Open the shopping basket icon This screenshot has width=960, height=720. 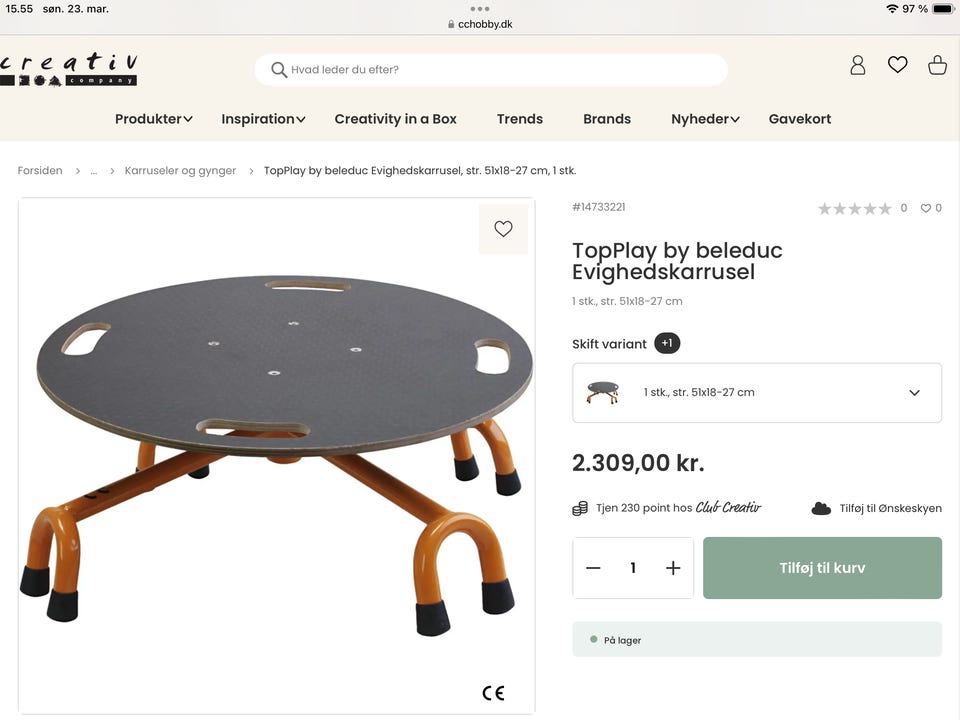click(x=937, y=66)
